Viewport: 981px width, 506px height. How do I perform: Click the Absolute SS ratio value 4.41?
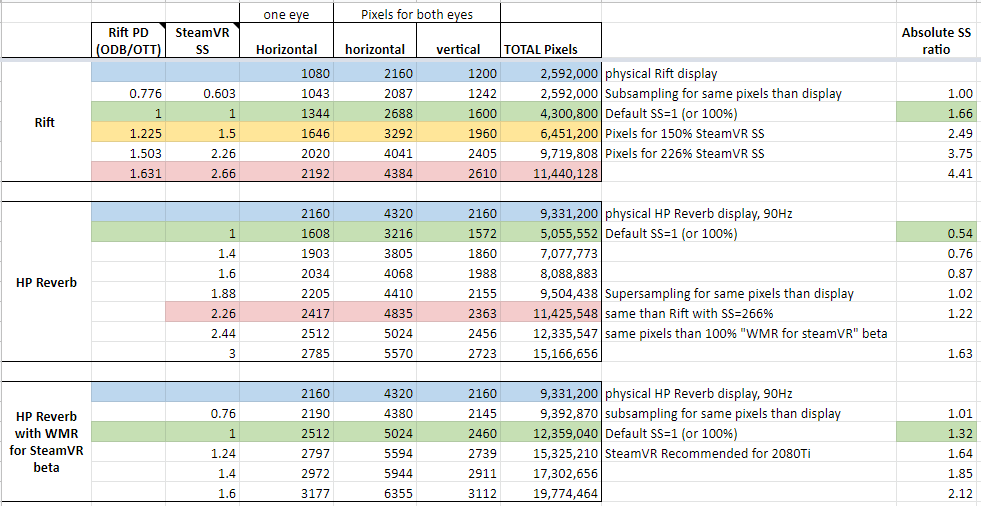(x=957, y=171)
